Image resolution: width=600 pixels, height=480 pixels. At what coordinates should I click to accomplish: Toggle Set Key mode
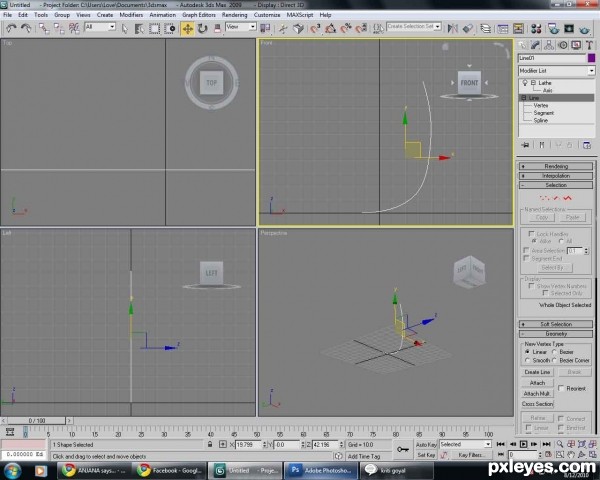click(x=426, y=455)
